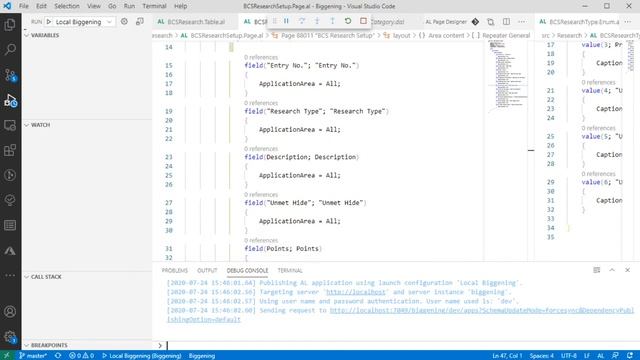Open launch.json gear icon in Run panel

coord(124,22)
